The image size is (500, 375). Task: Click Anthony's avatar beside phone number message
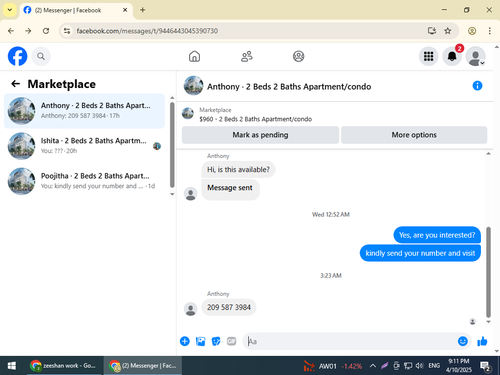pyautogui.click(x=191, y=309)
